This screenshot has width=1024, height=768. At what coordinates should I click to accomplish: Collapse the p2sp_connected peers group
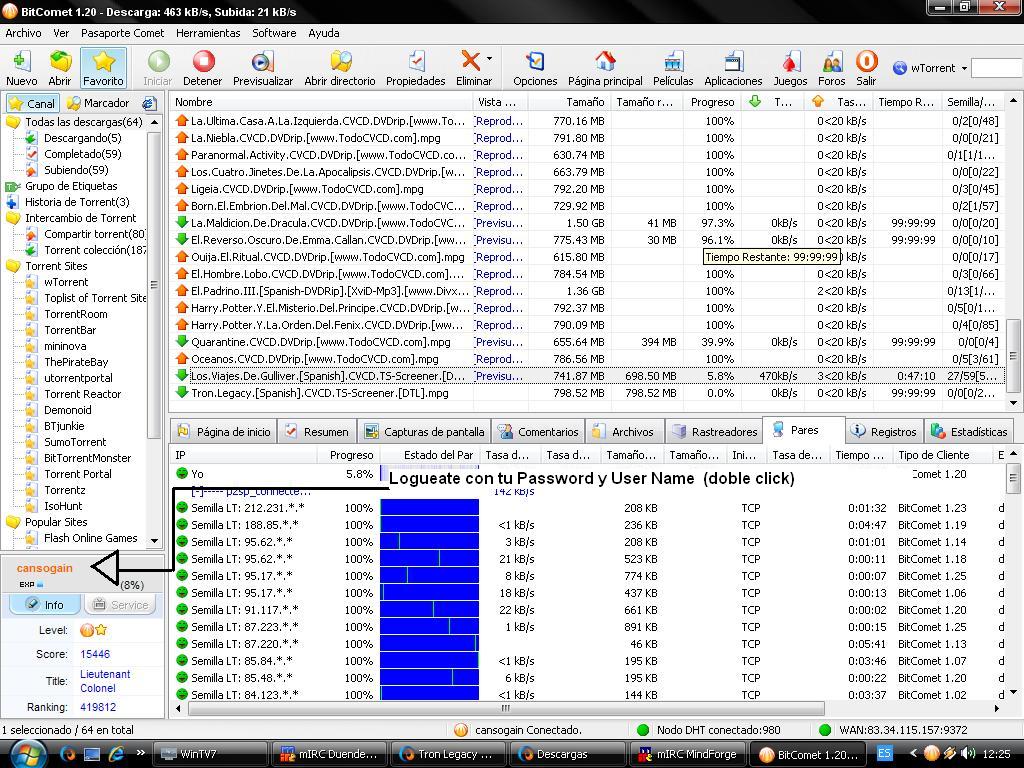click(198, 491)
